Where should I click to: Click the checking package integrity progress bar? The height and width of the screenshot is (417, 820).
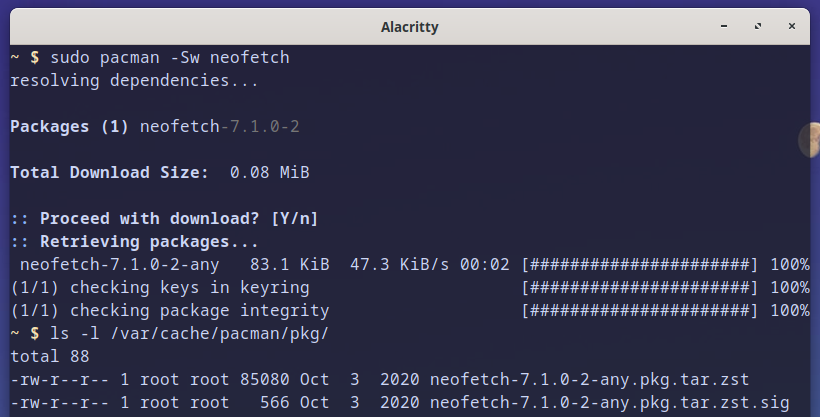click(640, 311)
